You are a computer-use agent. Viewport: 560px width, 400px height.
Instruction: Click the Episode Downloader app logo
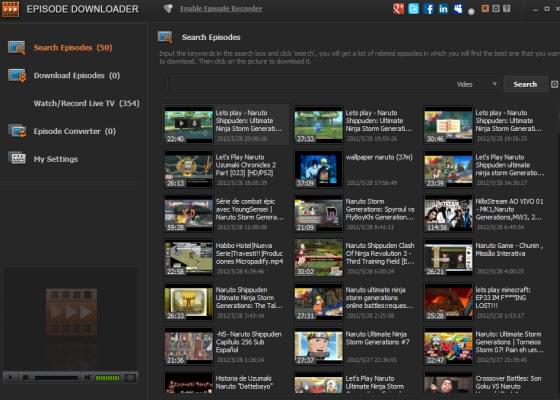[10, 9]
